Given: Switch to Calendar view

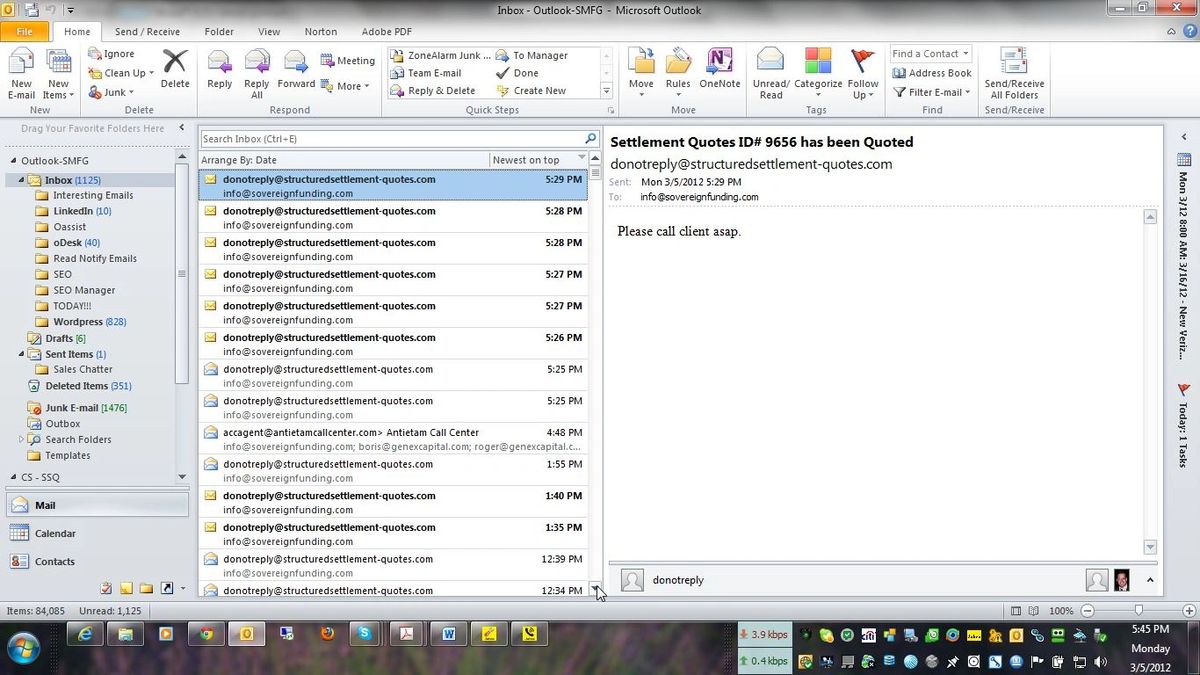Looking at the screenshot, I should point(55,534).
